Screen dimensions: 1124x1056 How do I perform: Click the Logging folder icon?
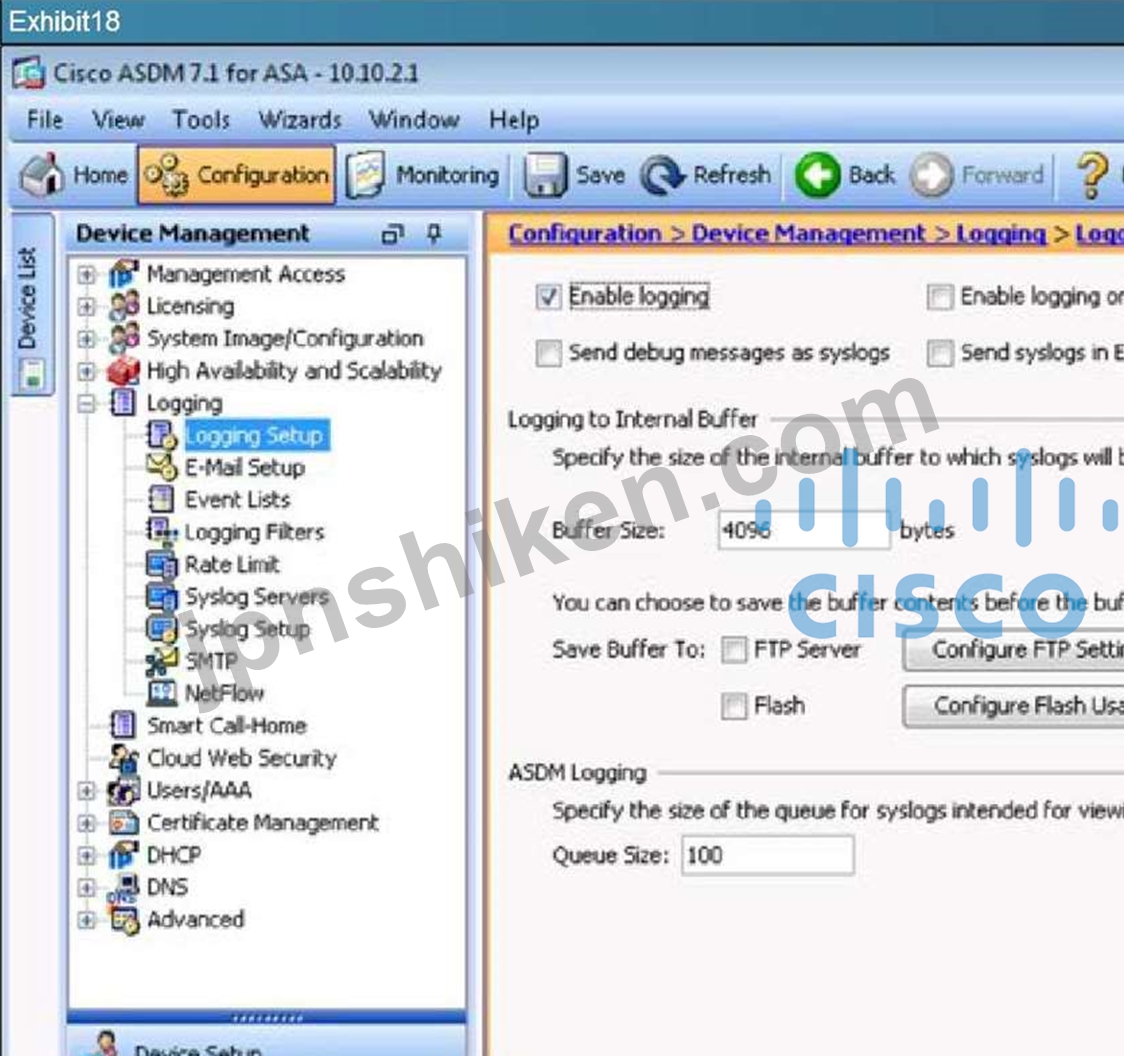coord(123,403)
